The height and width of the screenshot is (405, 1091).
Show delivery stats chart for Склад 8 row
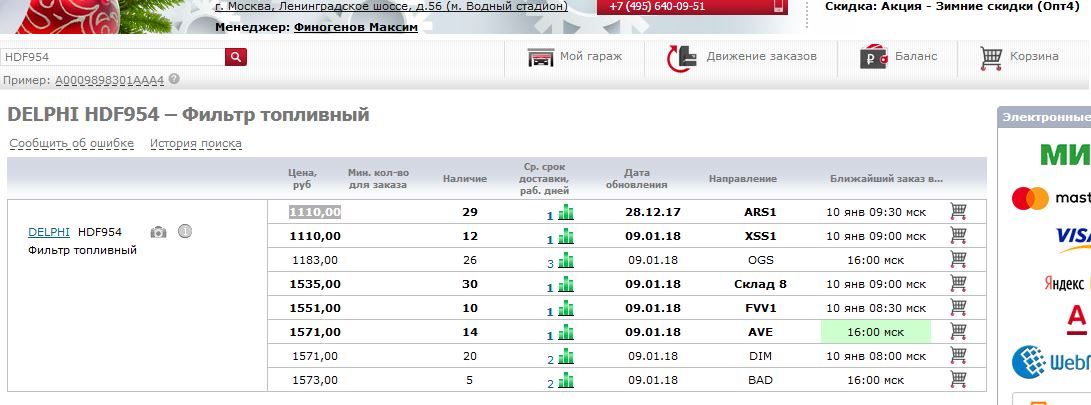(x=566, y=285)
